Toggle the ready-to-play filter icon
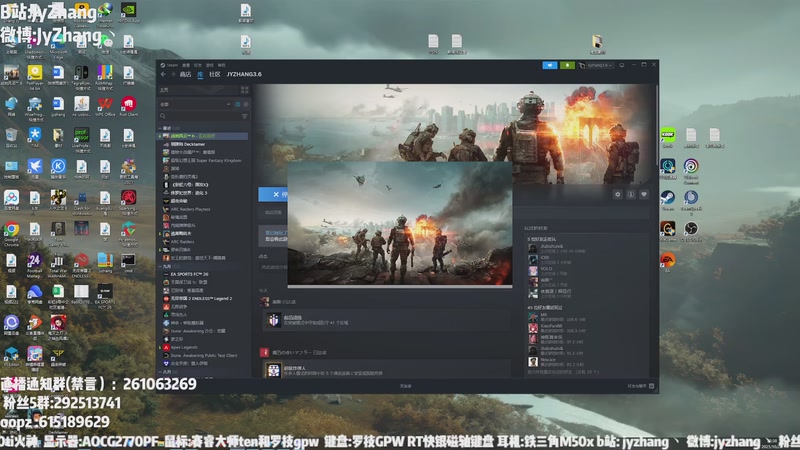Image resolution: width=800 pixels, height=450 pixels. (246, 104)
